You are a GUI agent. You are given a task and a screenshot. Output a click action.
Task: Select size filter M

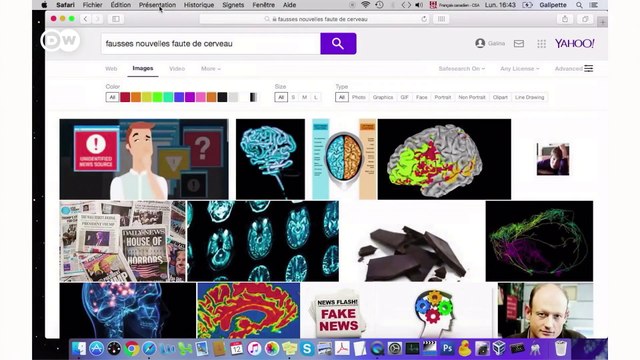(304, 97)
